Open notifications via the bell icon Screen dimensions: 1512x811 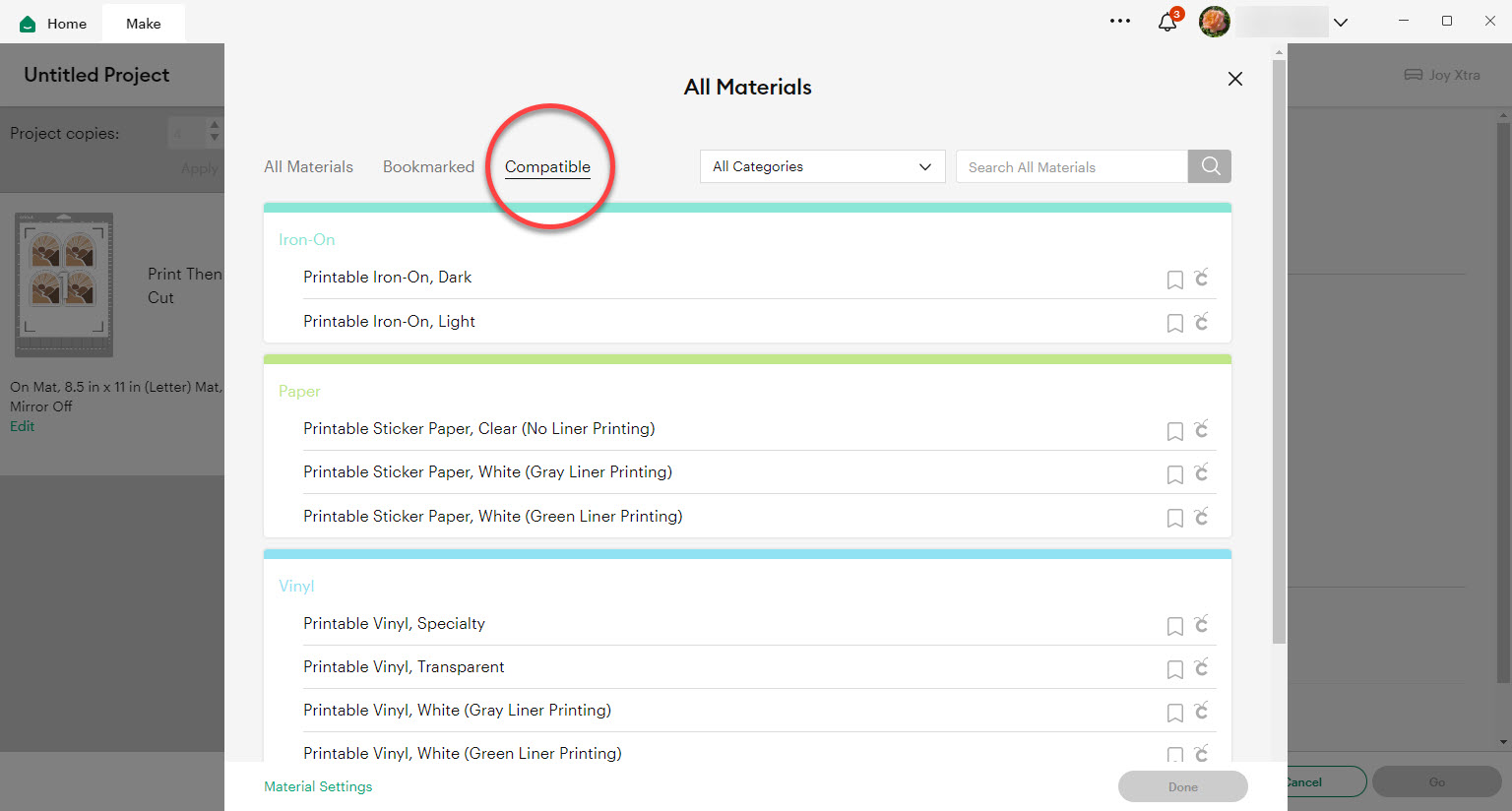tap(1167, 21)
